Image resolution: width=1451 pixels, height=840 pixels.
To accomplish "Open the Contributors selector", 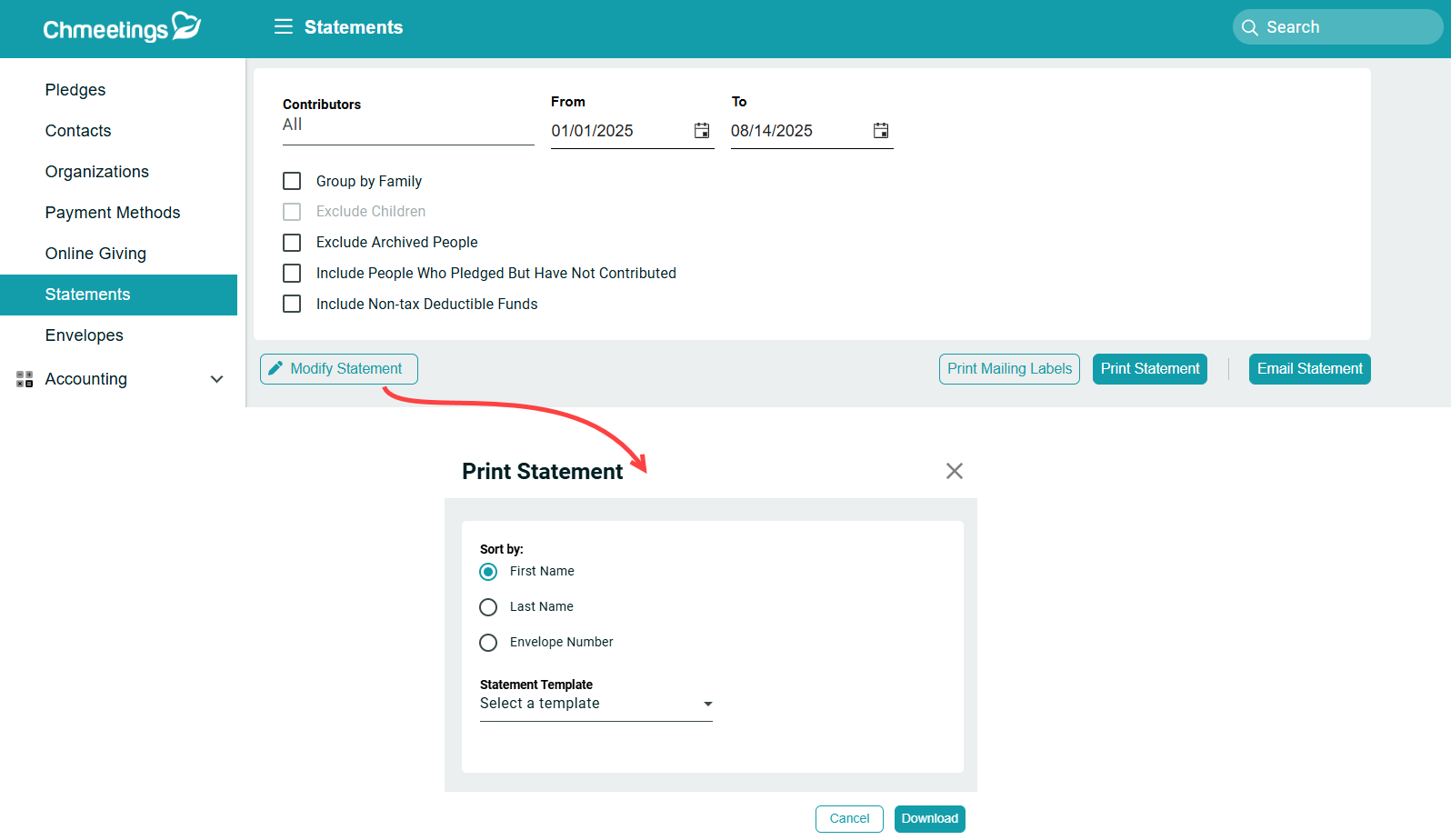I will [x=407, y=125].
